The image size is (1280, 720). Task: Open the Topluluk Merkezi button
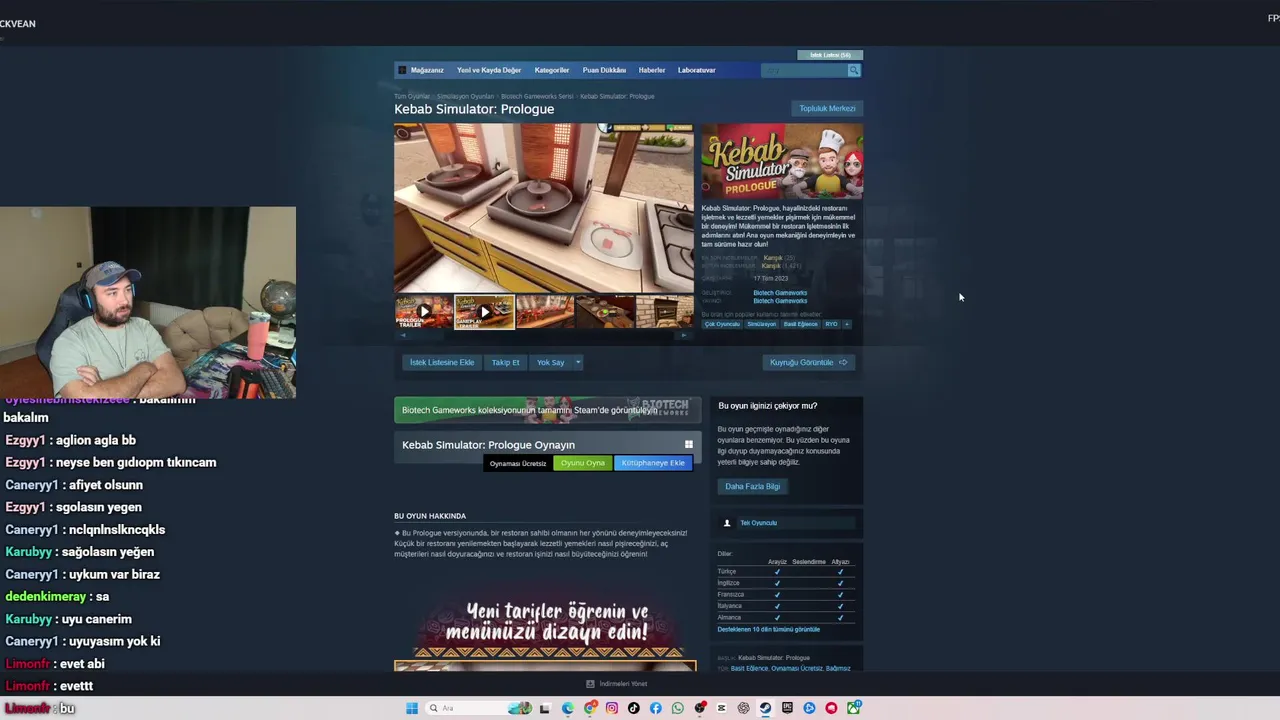tap(827, 108)
